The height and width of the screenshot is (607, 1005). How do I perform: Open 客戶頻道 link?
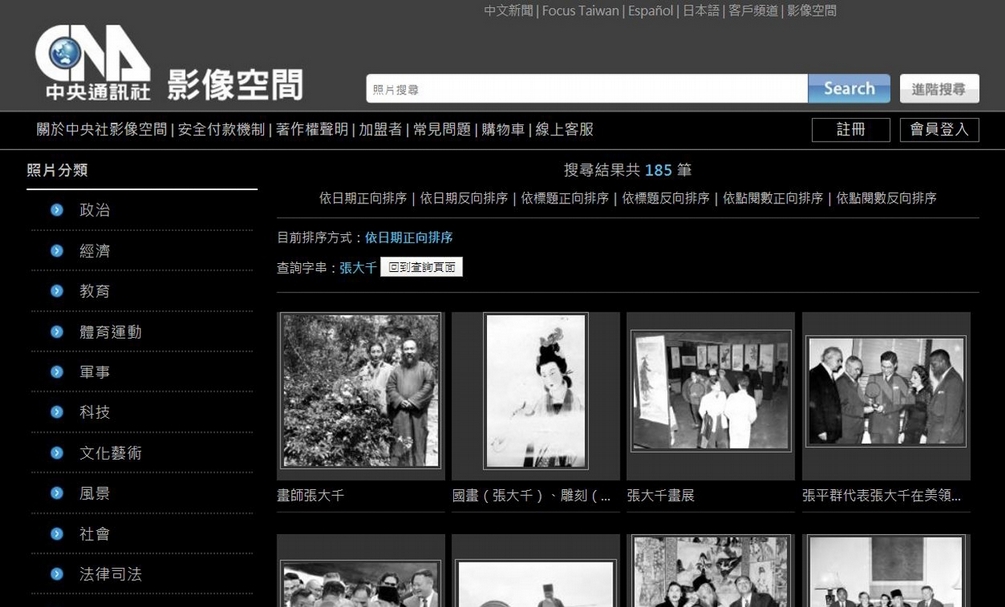[x=753, y=11]
